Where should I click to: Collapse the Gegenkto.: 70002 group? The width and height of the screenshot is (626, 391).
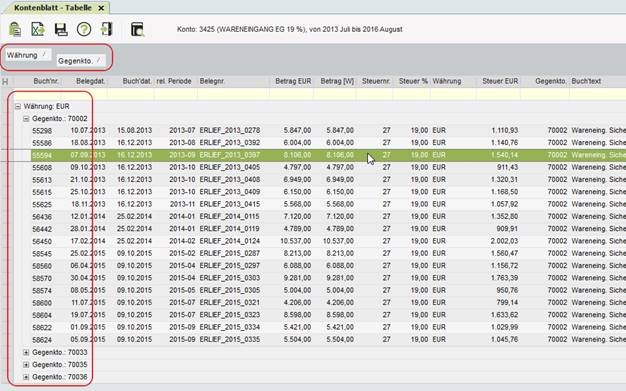pos(26,119)
